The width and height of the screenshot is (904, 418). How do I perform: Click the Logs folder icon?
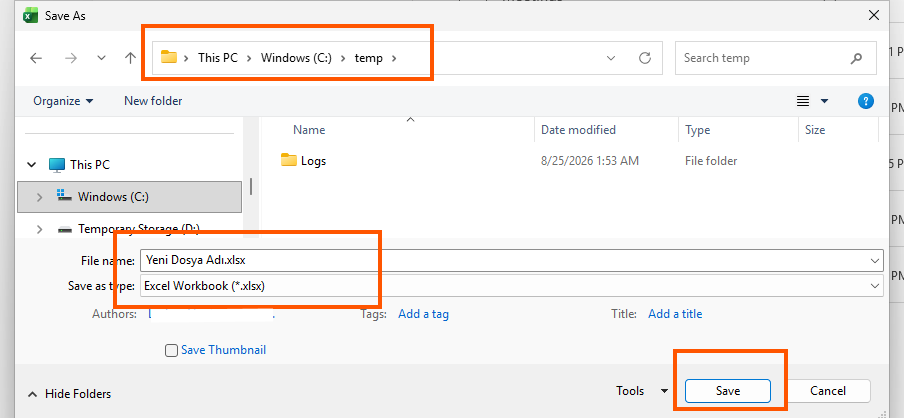(x=289, y=160)
